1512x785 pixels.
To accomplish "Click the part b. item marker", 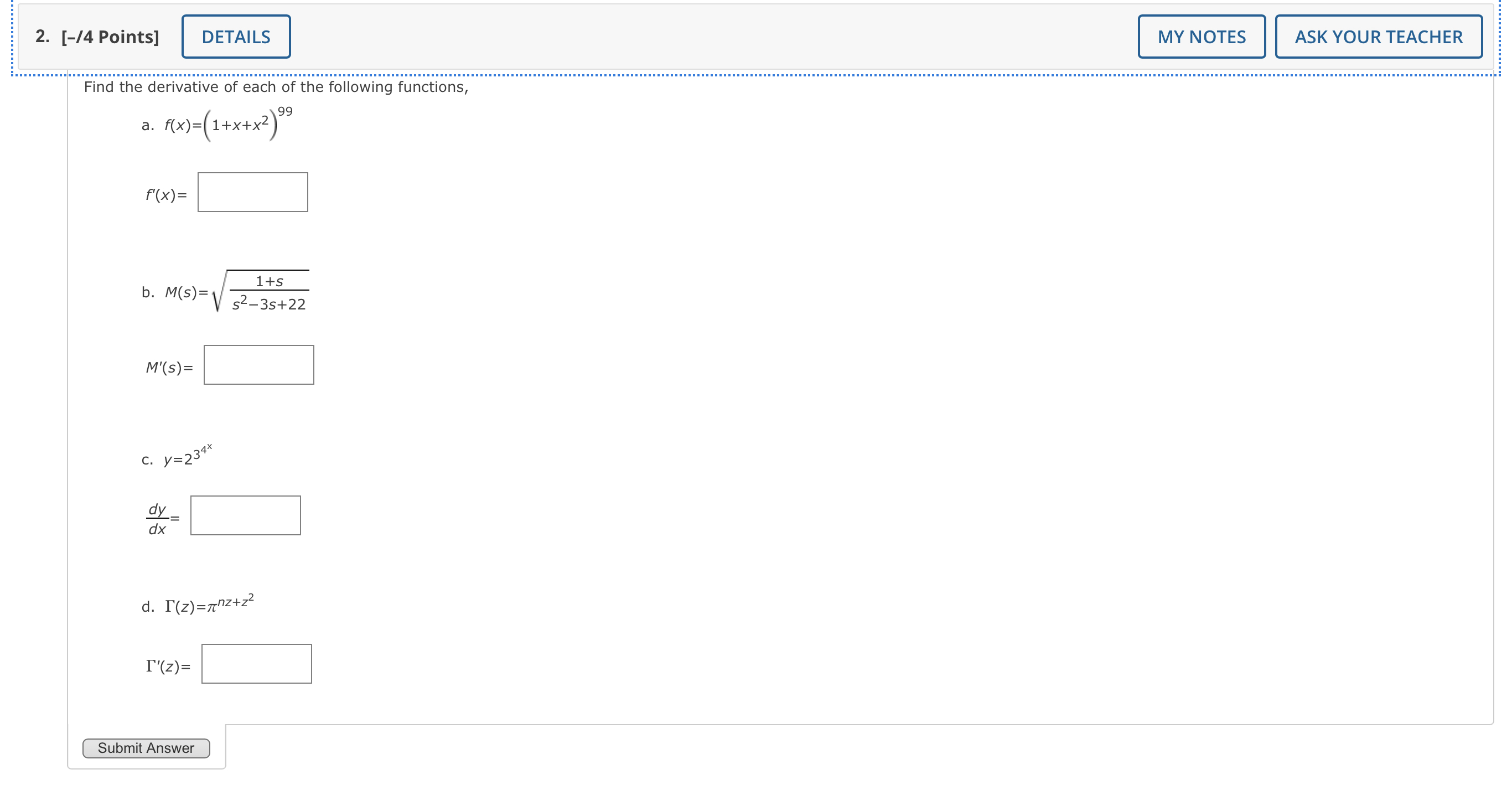I will pos(148,292).
